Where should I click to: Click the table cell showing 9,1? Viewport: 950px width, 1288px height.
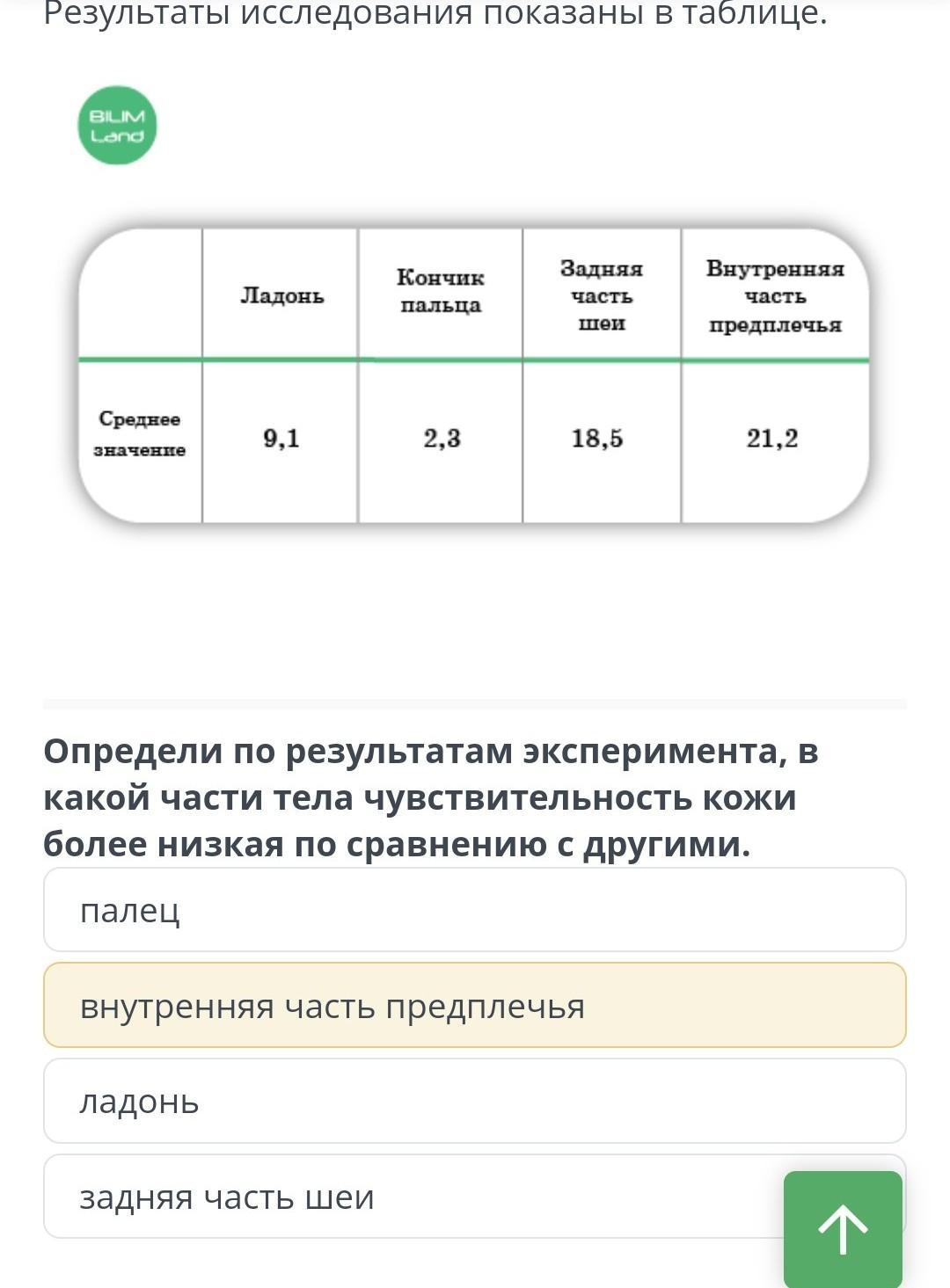[281, 438]
